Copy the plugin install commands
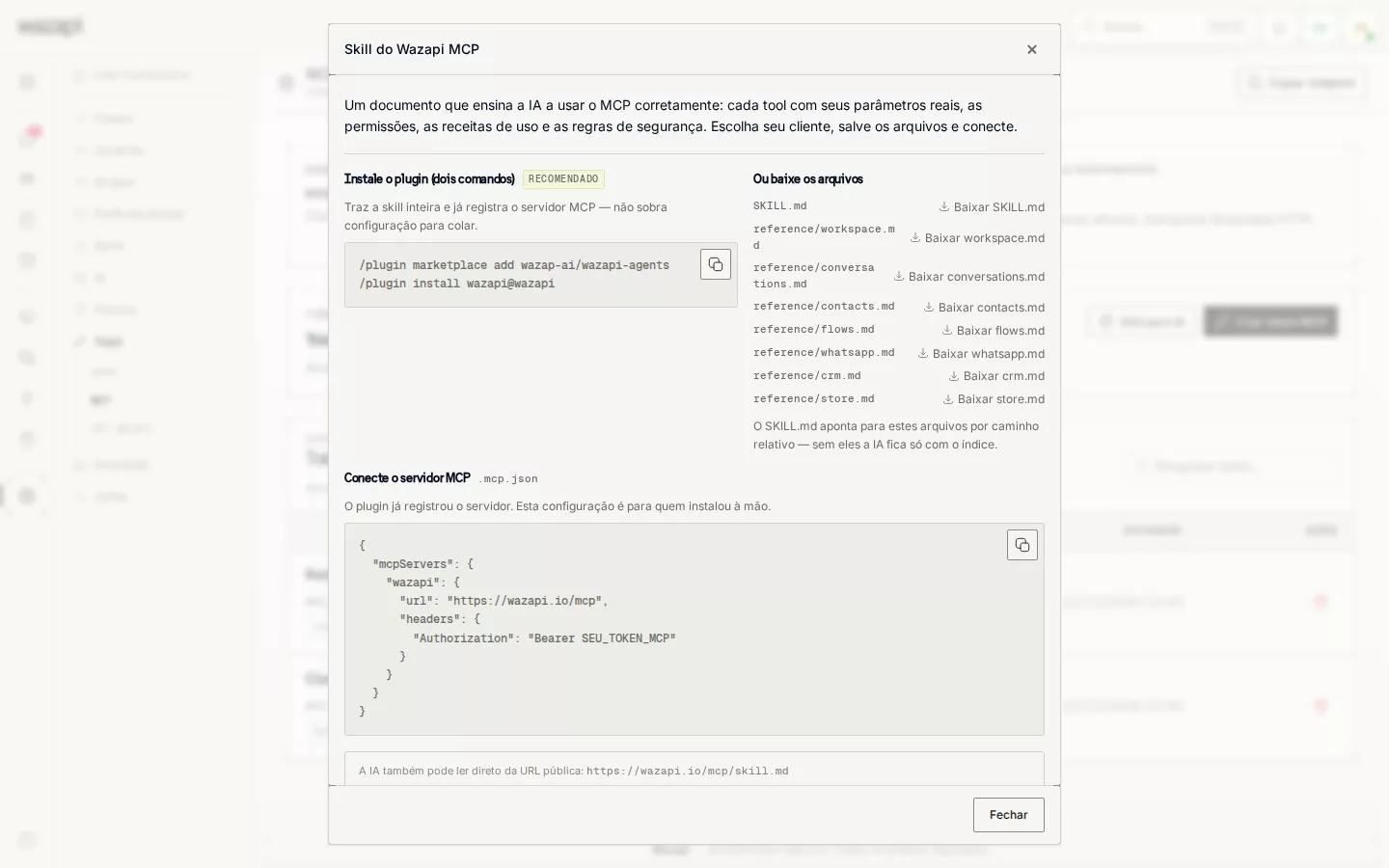This screenshot has width=1389, height=868. [716, 264]
